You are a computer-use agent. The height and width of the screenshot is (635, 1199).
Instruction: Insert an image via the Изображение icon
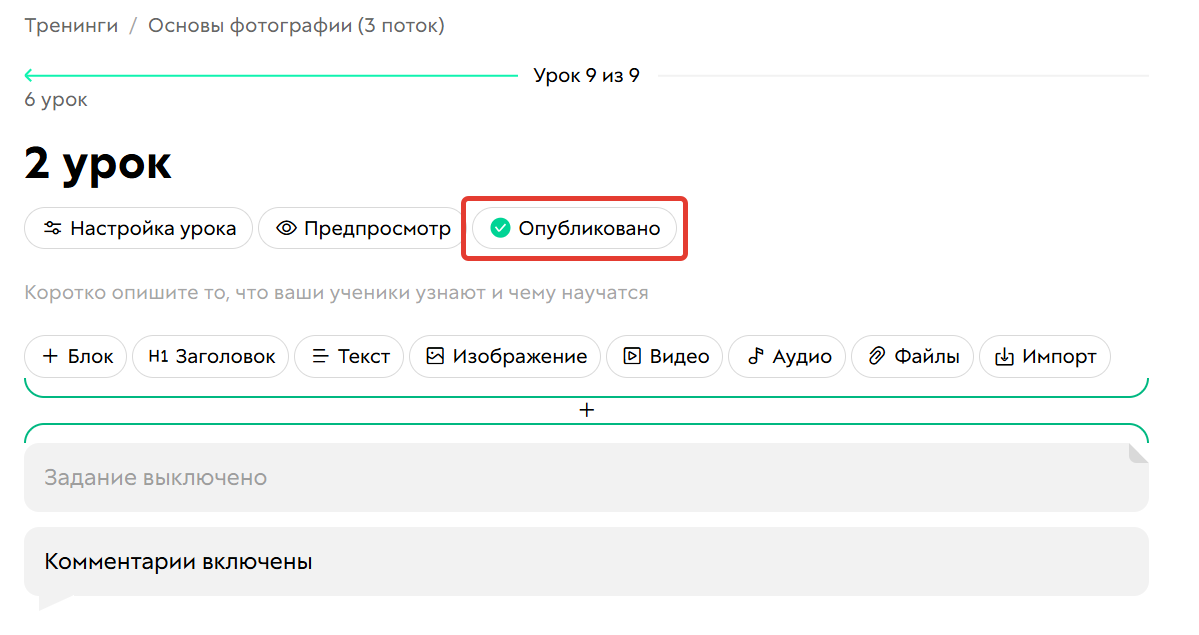click(436, 356)
